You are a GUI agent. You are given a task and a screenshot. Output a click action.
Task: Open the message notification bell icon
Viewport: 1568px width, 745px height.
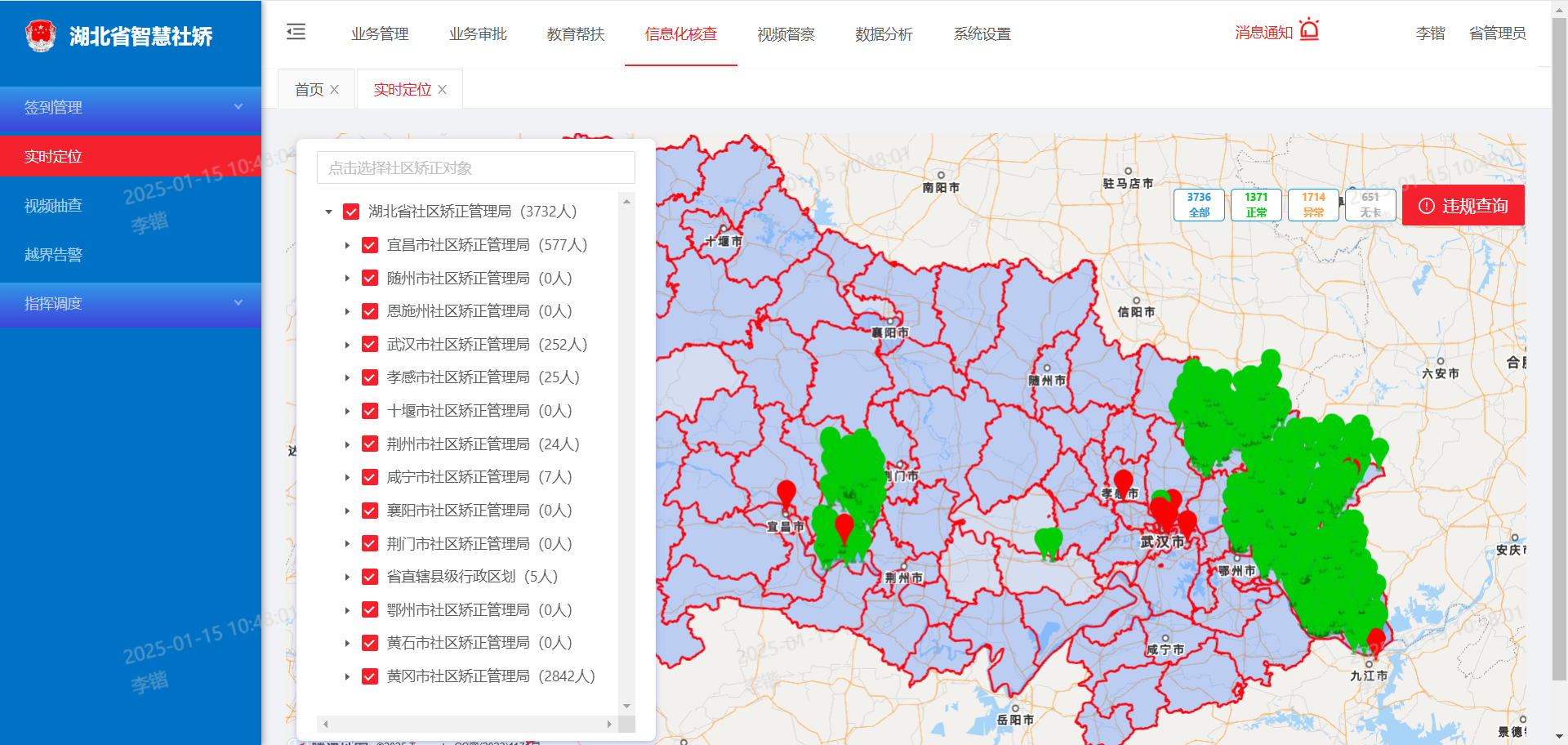pyautogui.click(x=1309, y=30)
